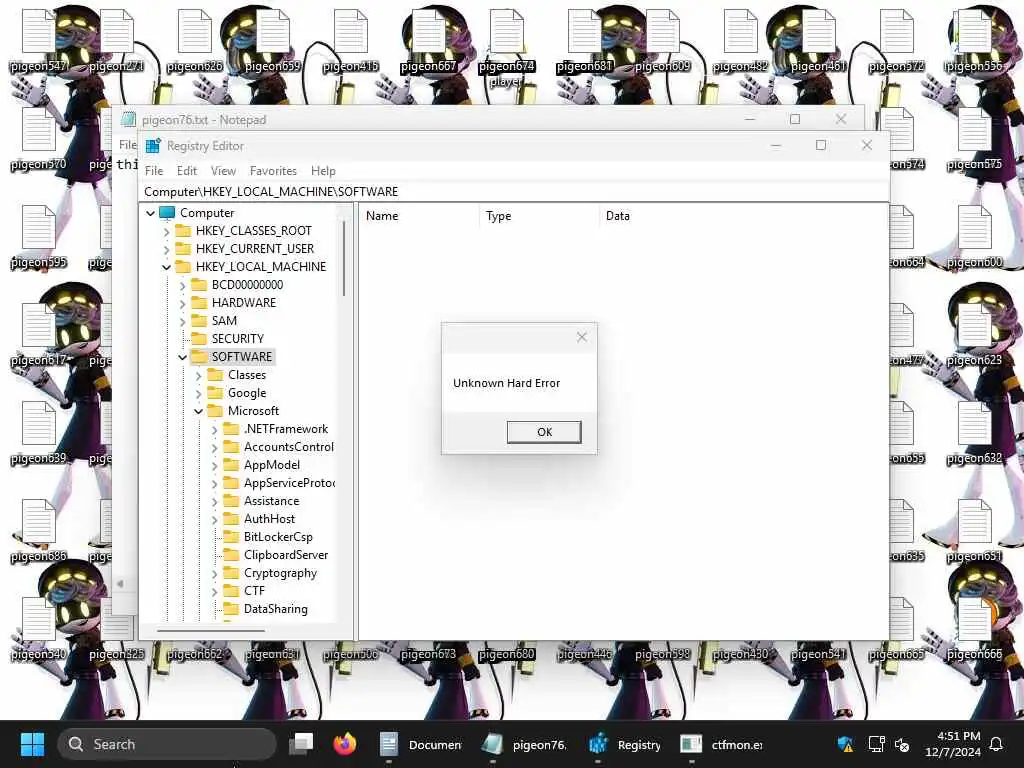
Task: Open the clock and date flyout
Action: 952,744
